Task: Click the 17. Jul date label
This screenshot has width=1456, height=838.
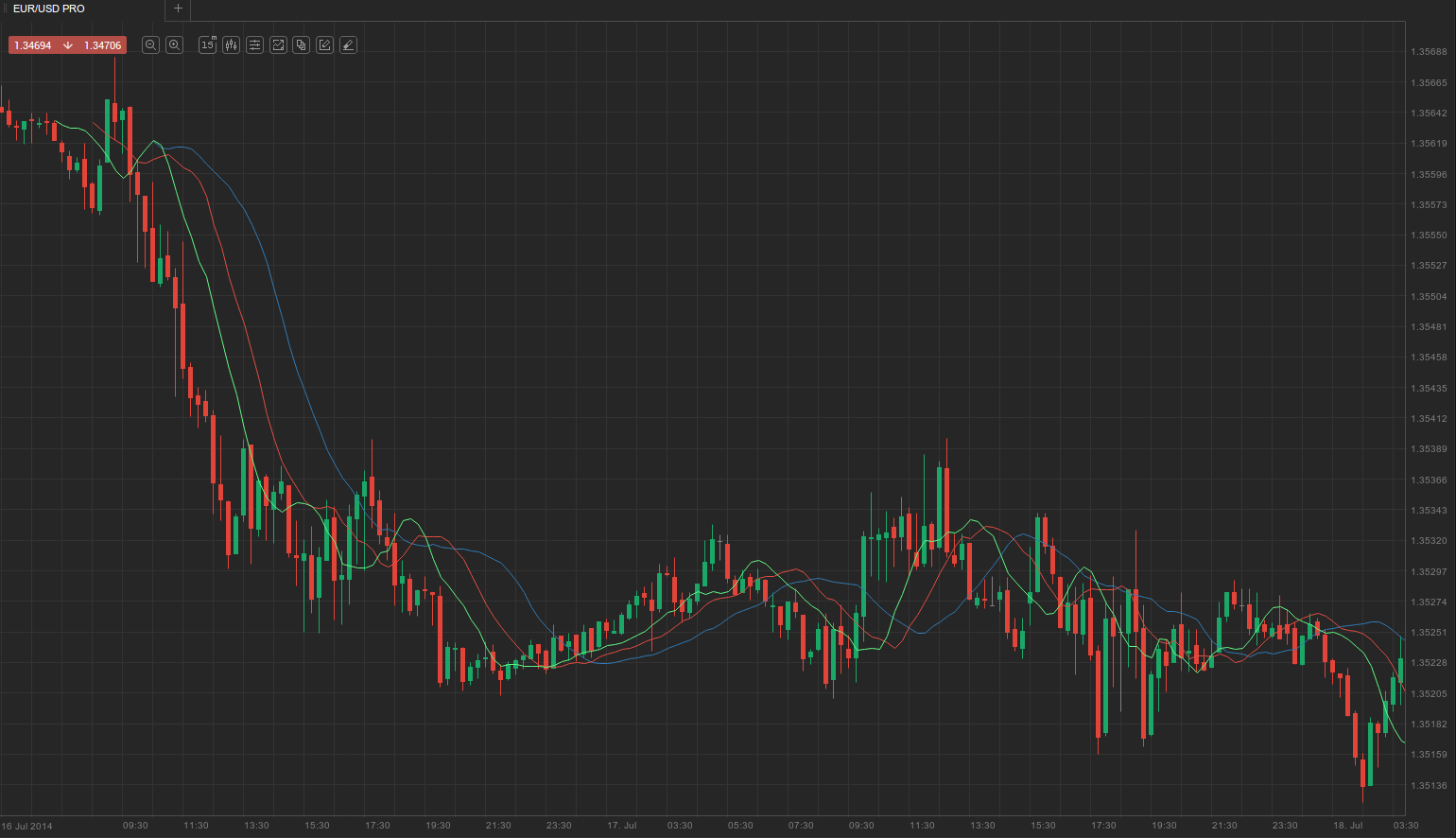Action: (622, 826)
